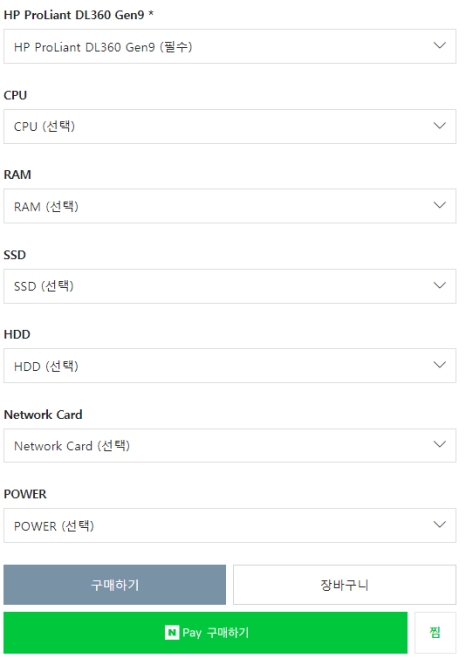Expand the SSD (선택) select box

(230, 286)
